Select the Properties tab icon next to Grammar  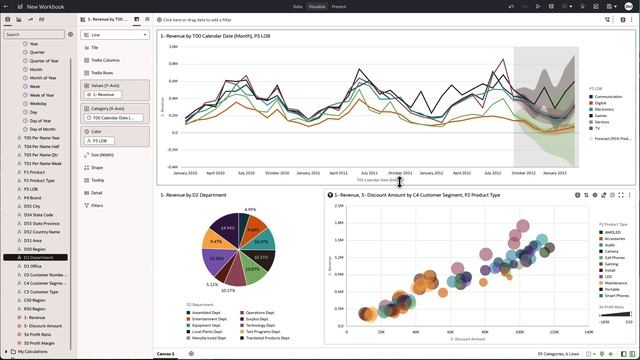147,19
